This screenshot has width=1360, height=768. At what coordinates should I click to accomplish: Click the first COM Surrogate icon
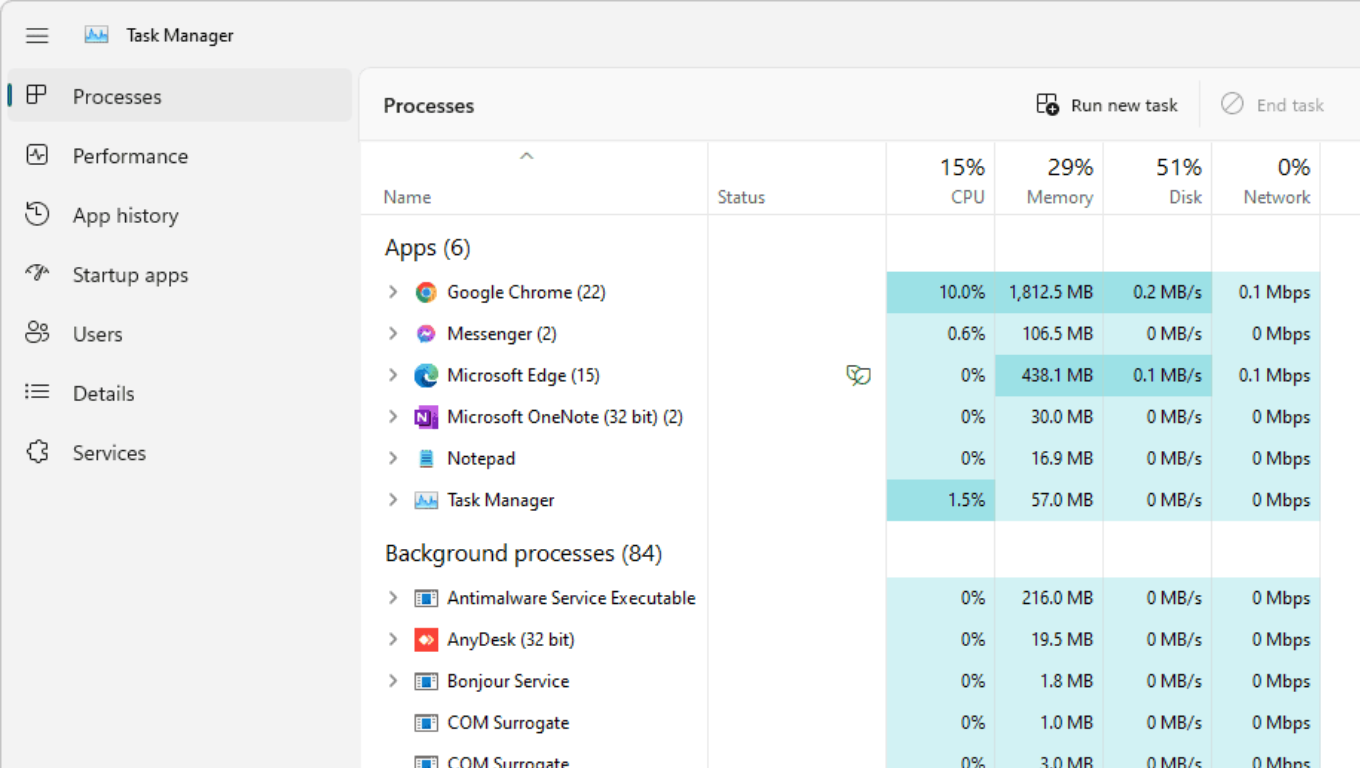click(426, 722)
